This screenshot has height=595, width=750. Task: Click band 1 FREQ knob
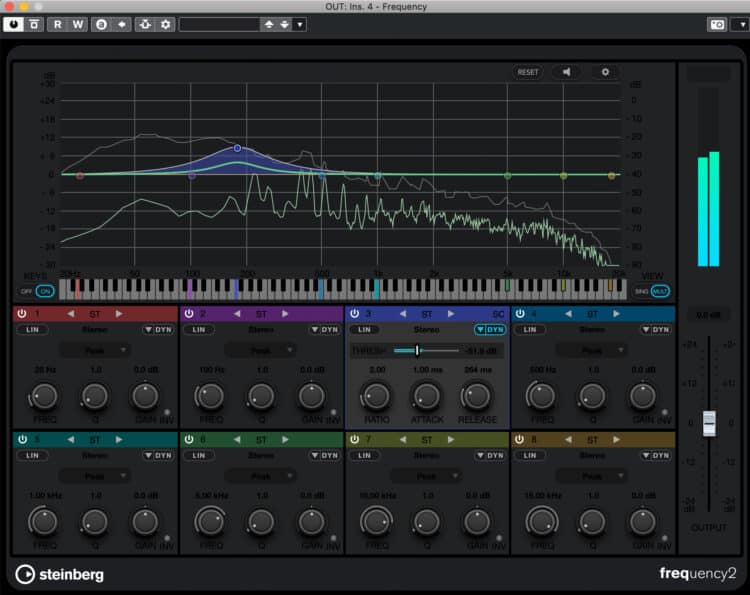click(44, 396)
